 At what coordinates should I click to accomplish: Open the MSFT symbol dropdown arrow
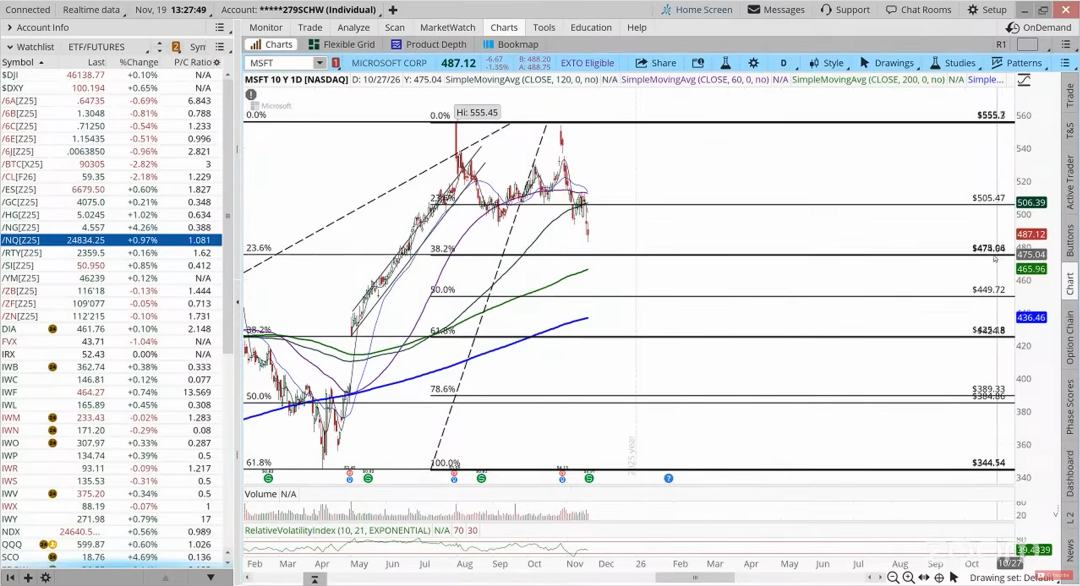(320, 63)
